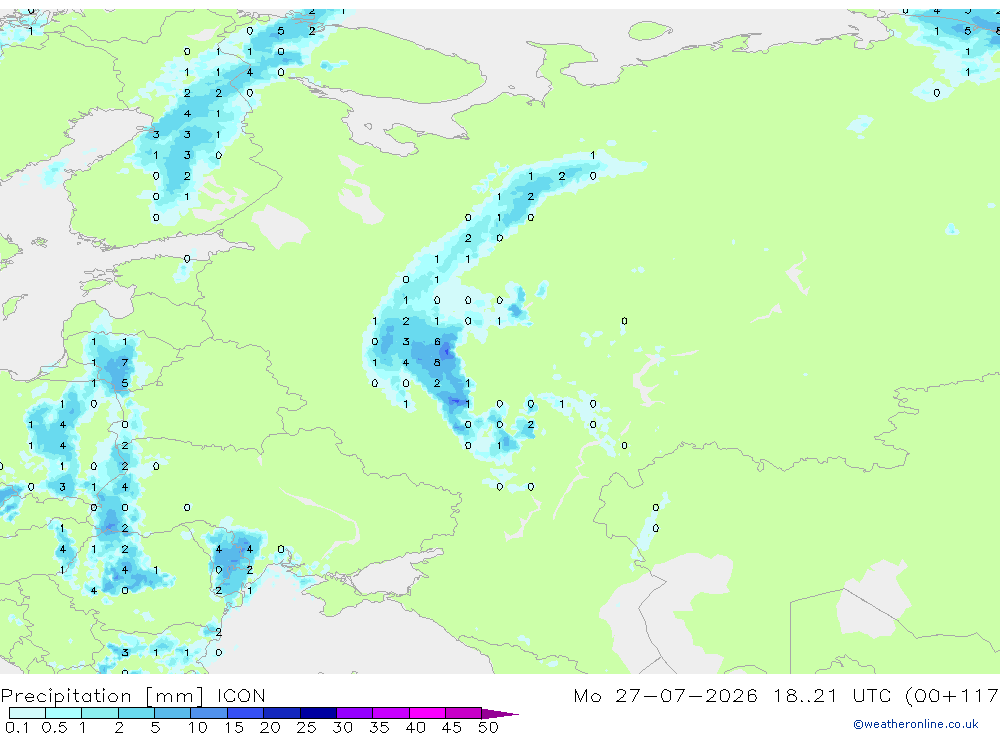This screenshot has width=1000, height=733.
Task: Click the "15" legend scale label
Action: click(x=234, y=727)
